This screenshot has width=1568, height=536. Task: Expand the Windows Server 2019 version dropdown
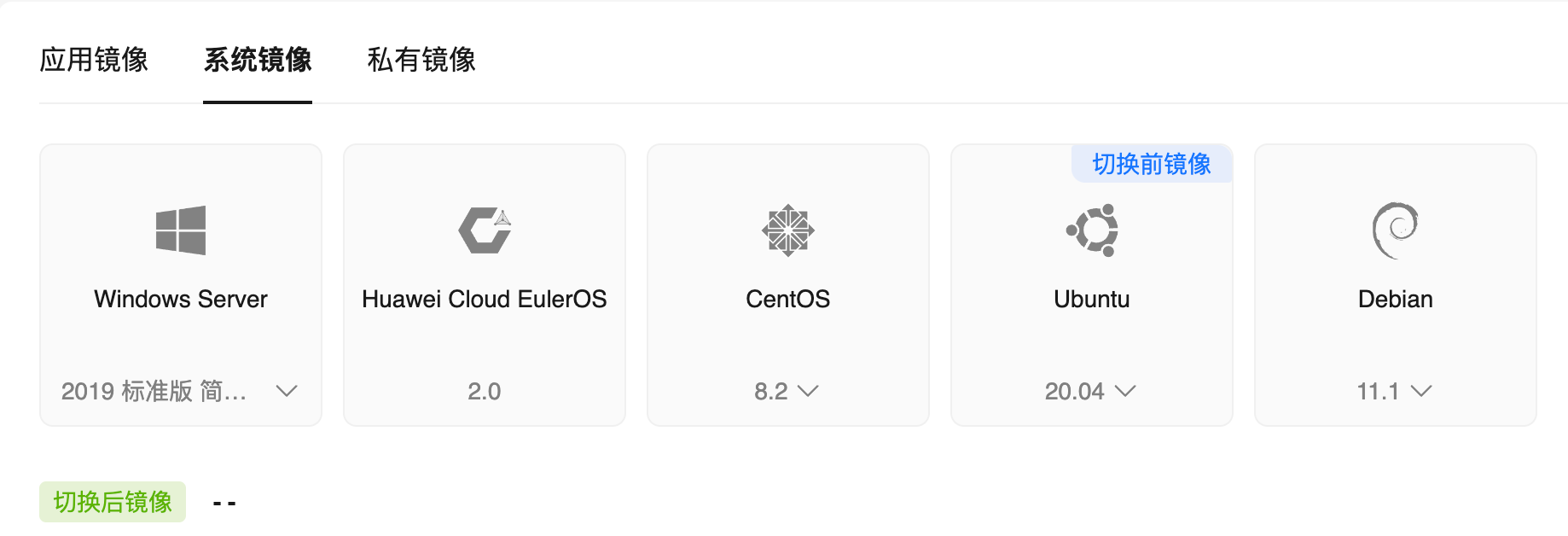pyautogui.click(x=287, y=391)
